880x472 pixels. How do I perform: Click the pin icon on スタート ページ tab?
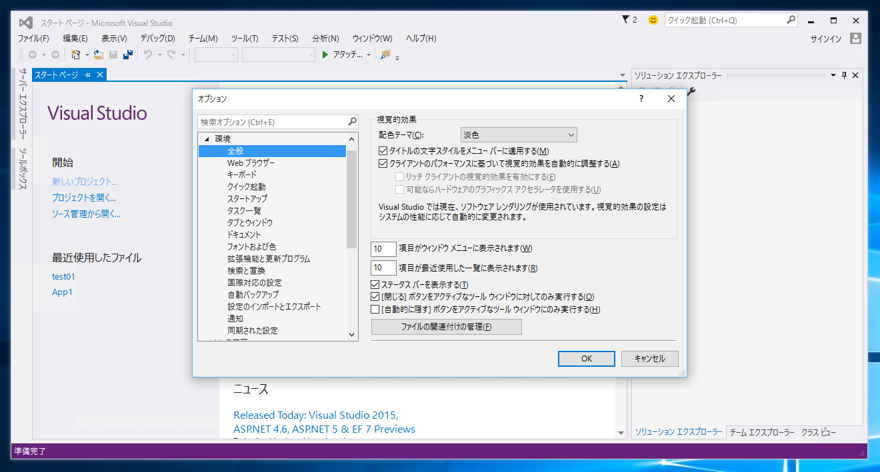tap(88, 75)
